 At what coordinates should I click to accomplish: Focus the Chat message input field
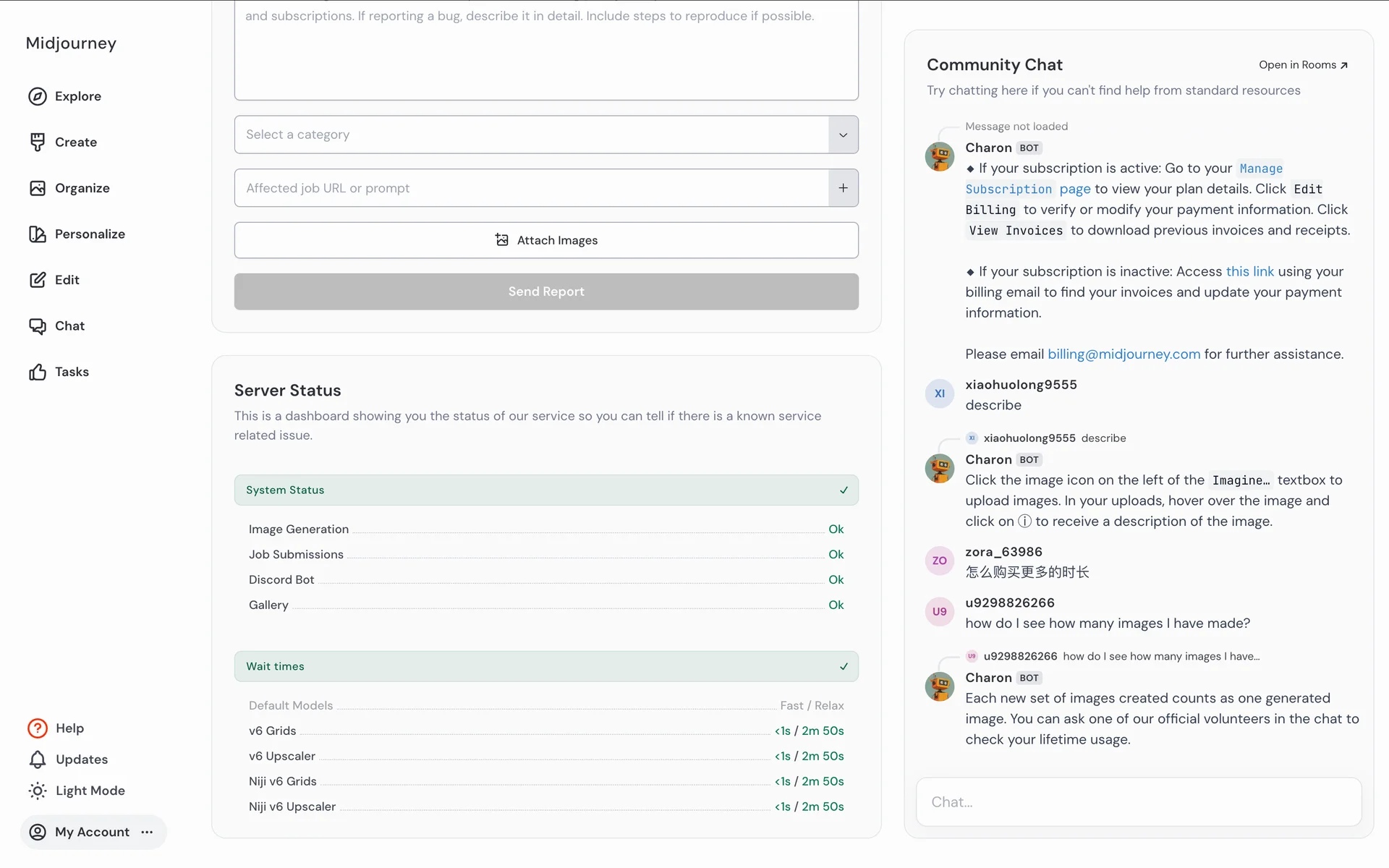click(x=1139, y=801)
